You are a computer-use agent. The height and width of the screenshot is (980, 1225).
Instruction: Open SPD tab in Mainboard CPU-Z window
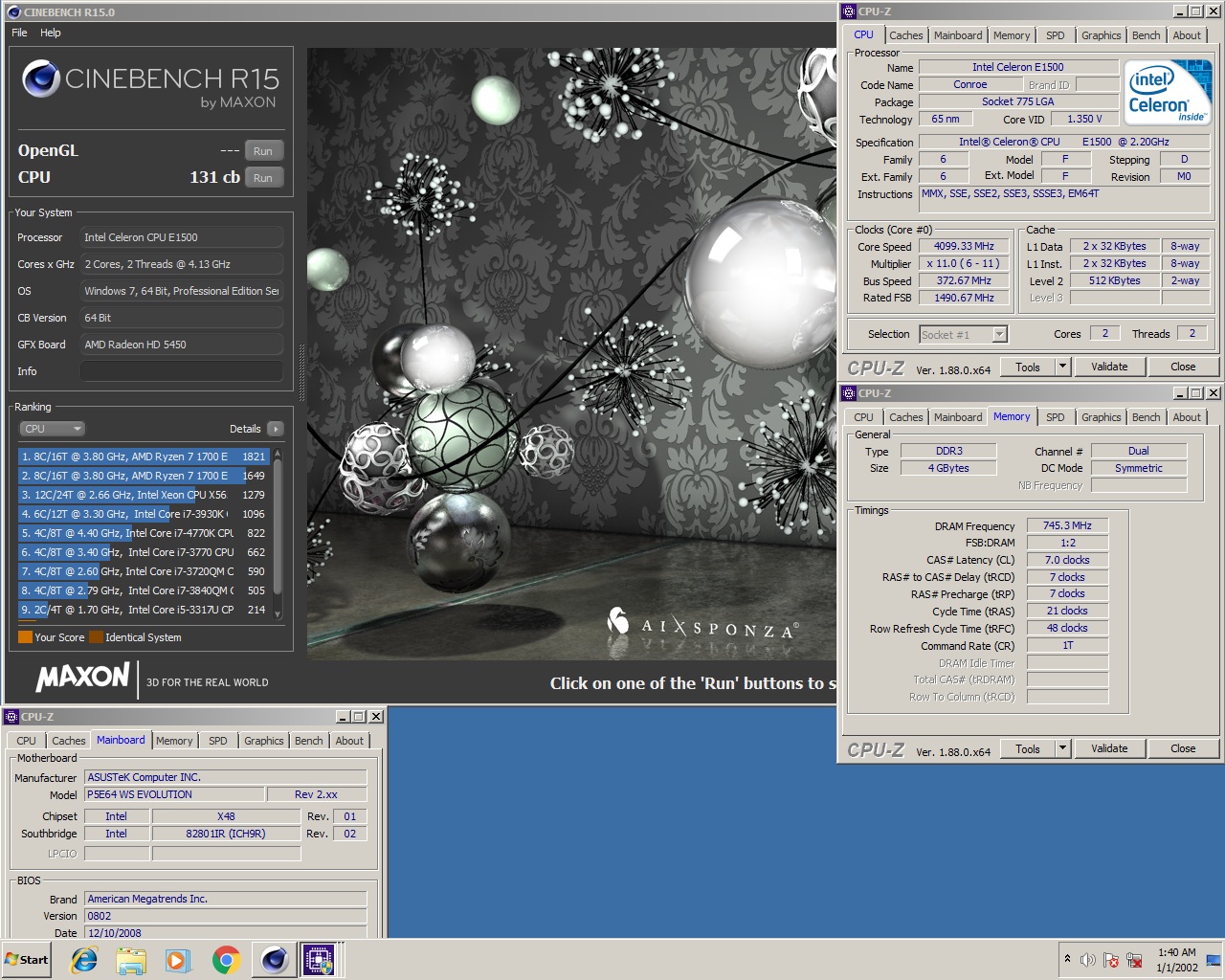(218, 741)
